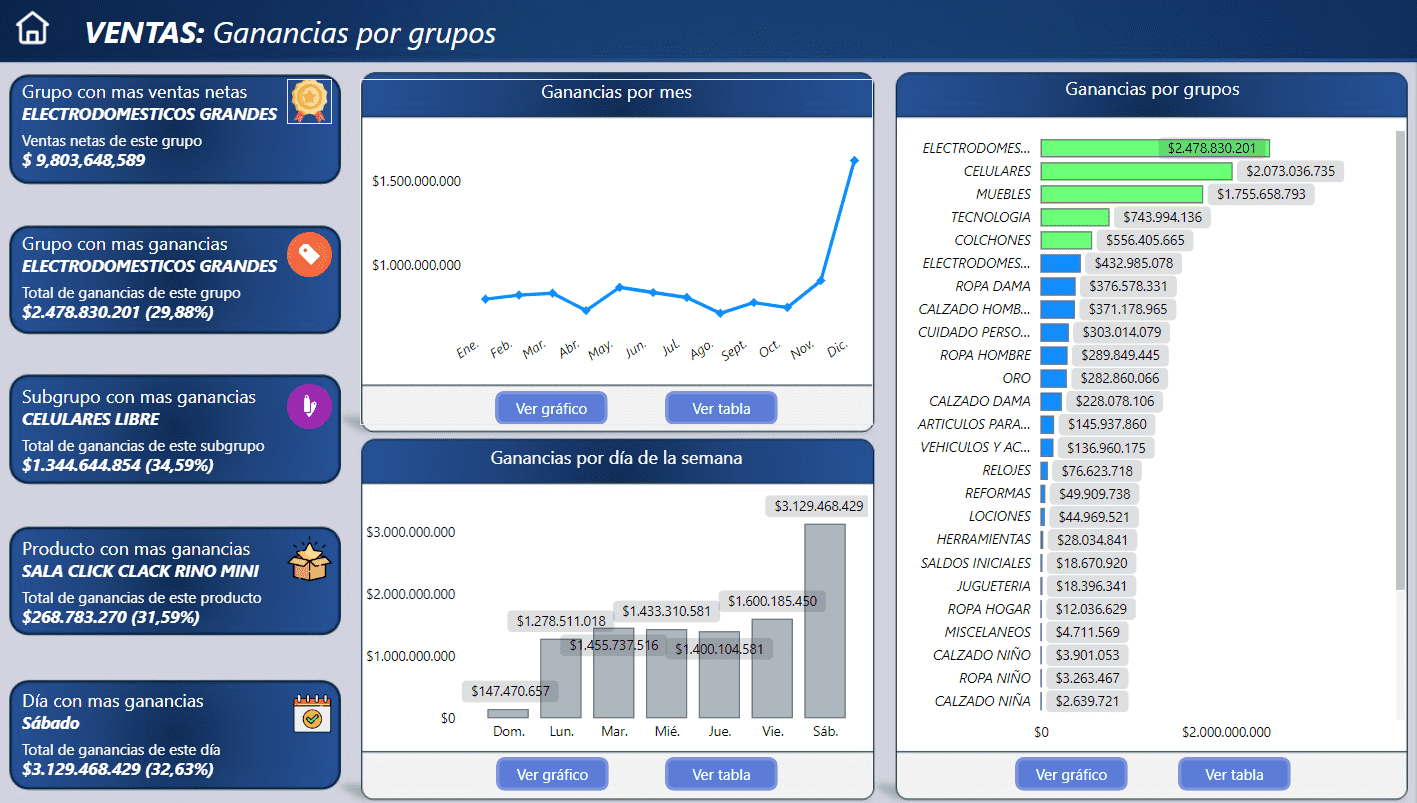Click the ROPA HOMBRE category label
The image size is (1417, 803).
[985, 355]
